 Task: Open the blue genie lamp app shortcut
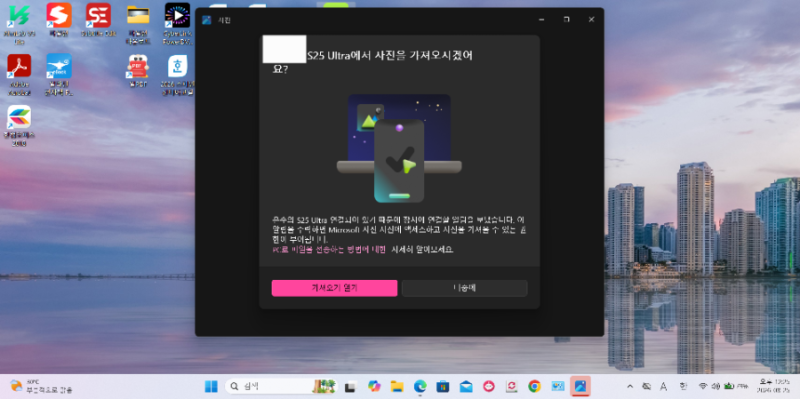click(59, 75)
